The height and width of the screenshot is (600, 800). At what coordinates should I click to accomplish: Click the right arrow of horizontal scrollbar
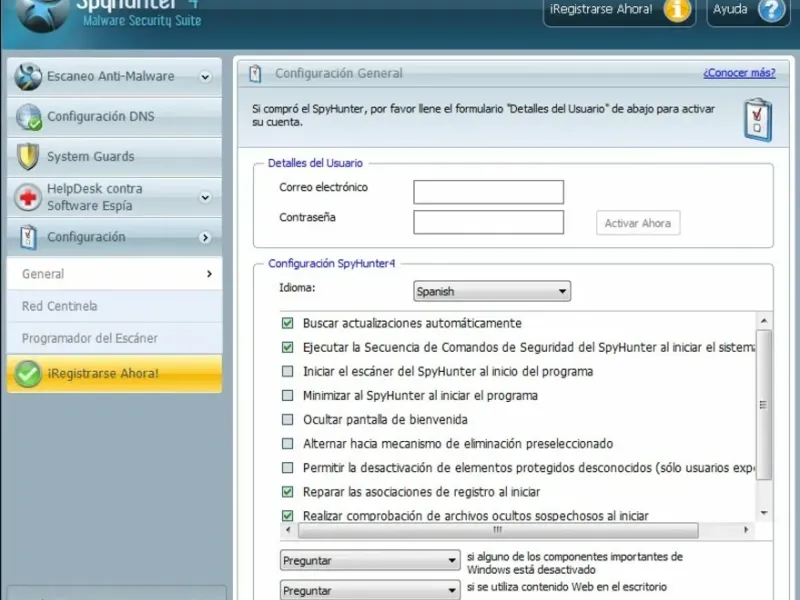pyautogui.click(x=746, y=530)
